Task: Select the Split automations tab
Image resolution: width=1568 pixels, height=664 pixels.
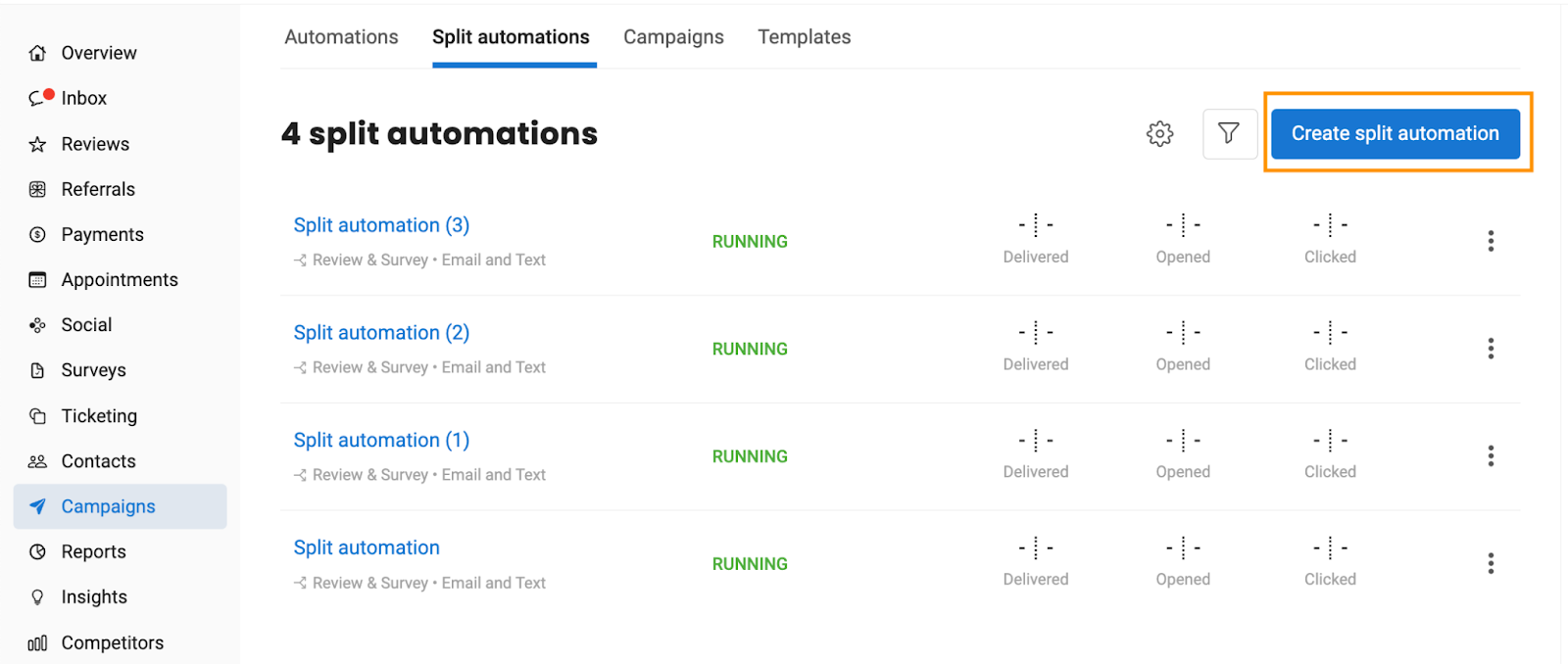Action: click(511, 37)
